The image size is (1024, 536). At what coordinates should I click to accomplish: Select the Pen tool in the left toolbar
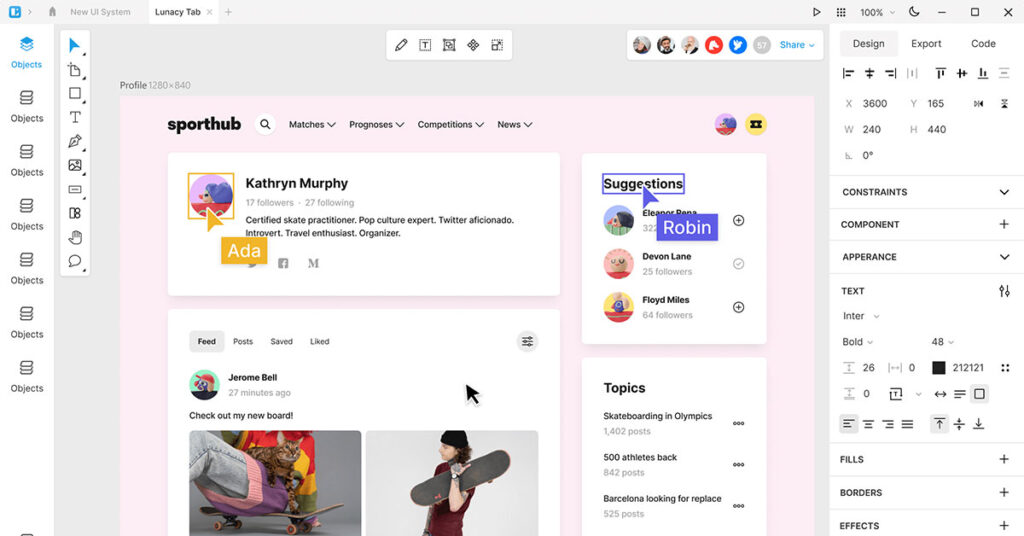pyautogui.click(x=75, y=141)
